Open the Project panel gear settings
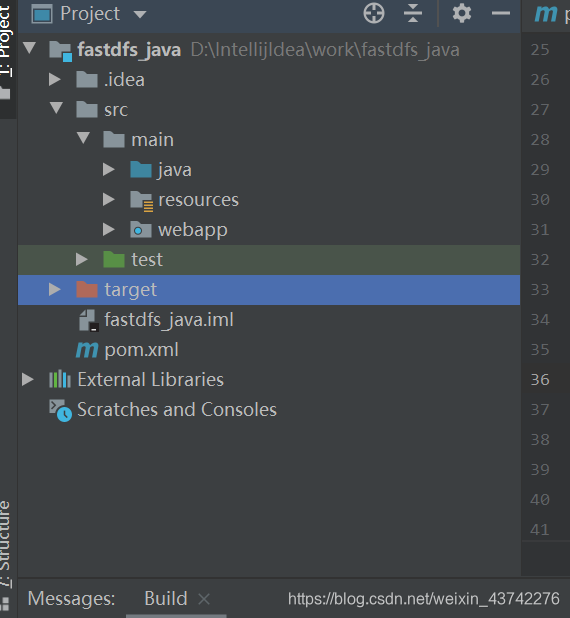 tap(462, 13)
